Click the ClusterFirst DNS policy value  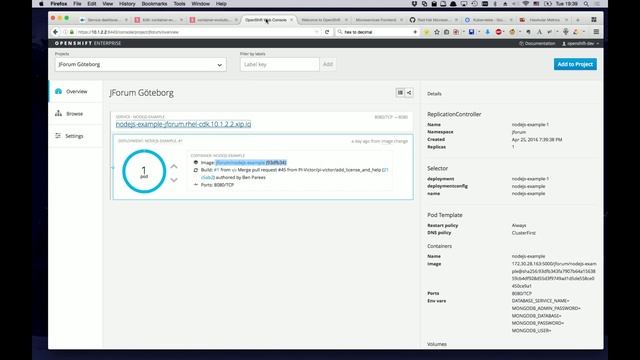(x=524, y=233)
